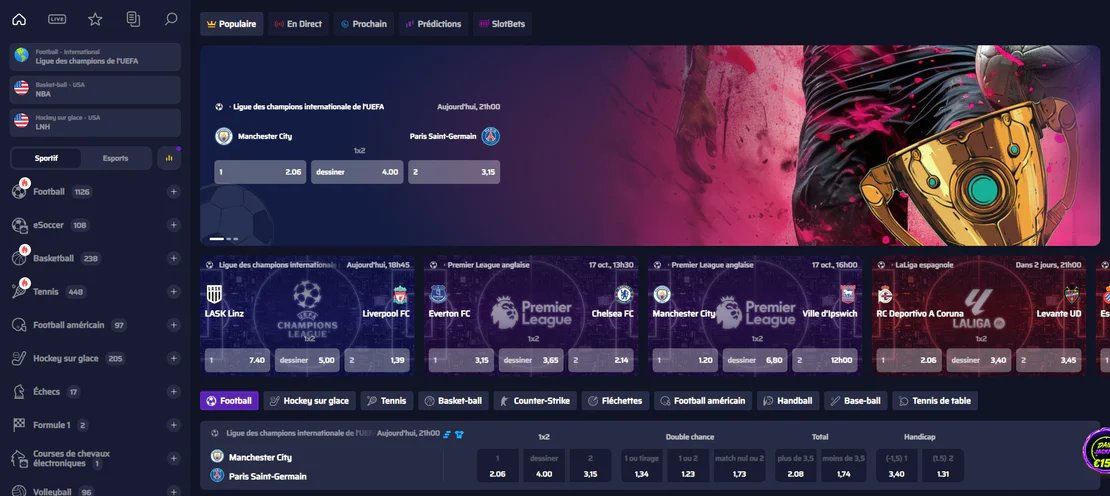Bet on LASK Linz odds 7.40

[237, 360]
